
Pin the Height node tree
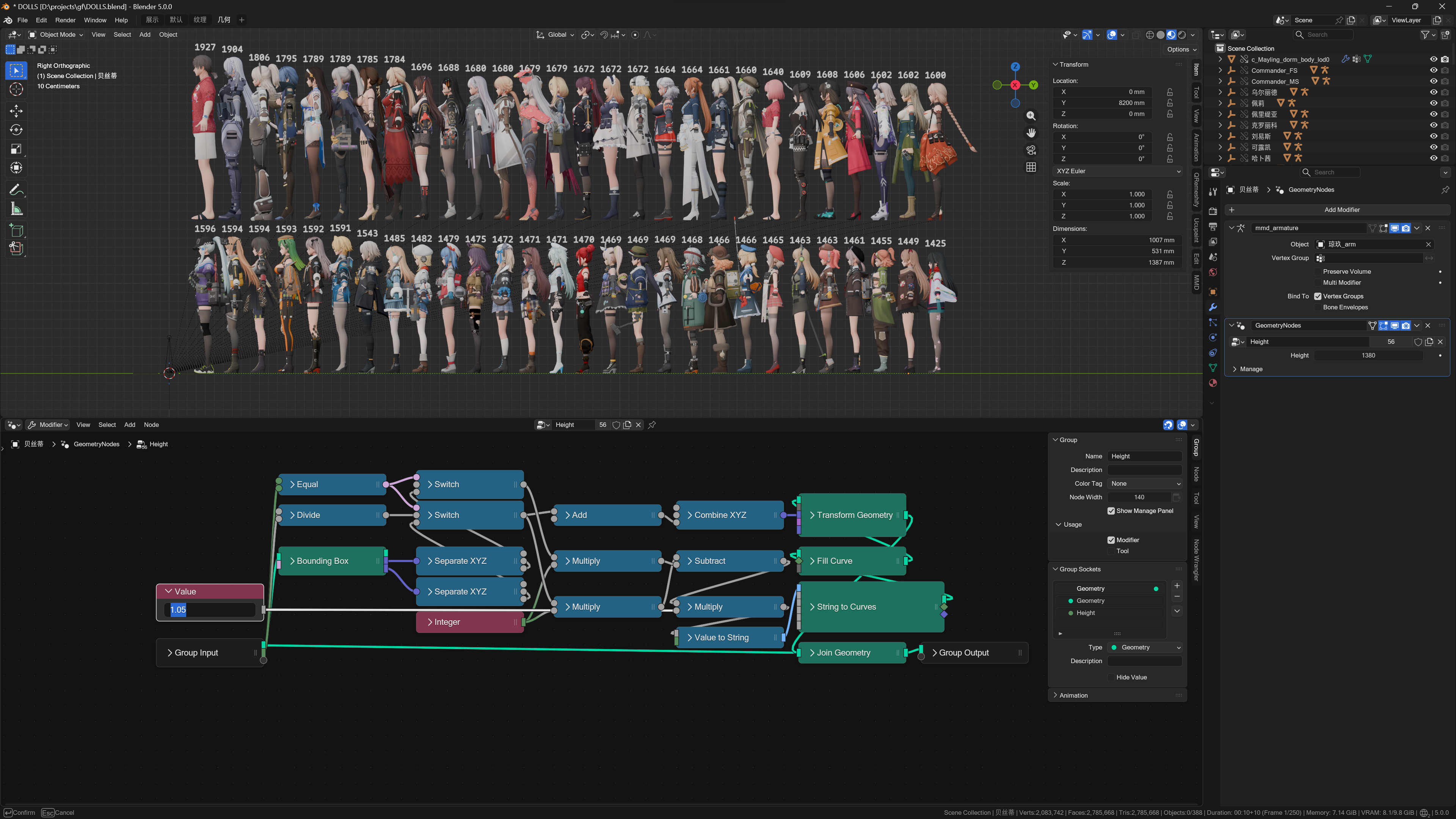[652, 425]
